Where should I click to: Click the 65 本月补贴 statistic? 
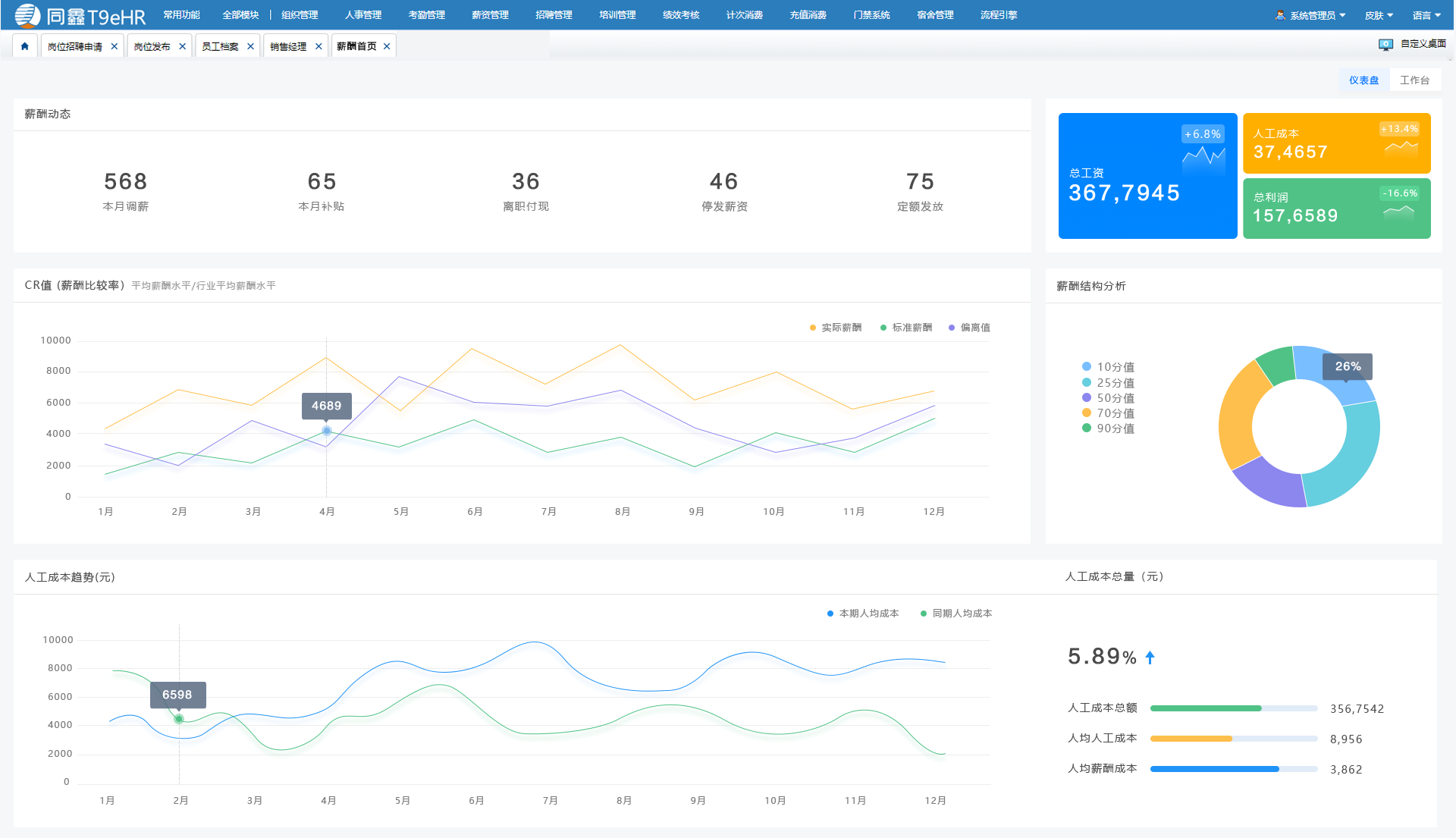tap(322, 191)
